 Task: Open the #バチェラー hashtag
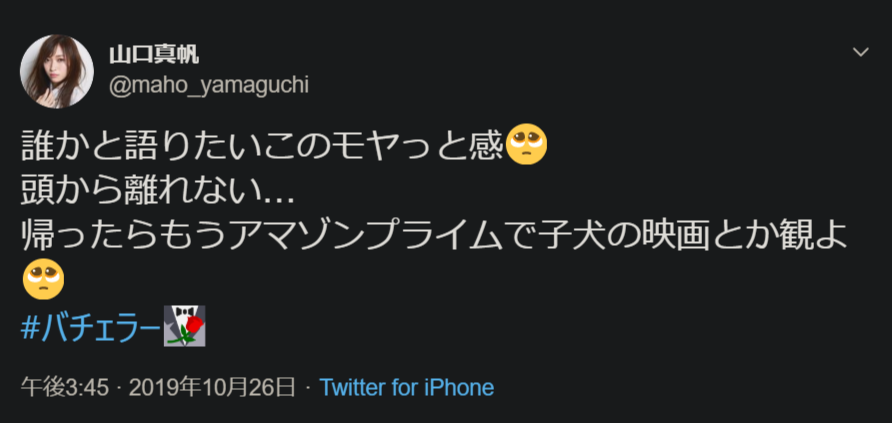pyautogui.click(x=91, y=327)
